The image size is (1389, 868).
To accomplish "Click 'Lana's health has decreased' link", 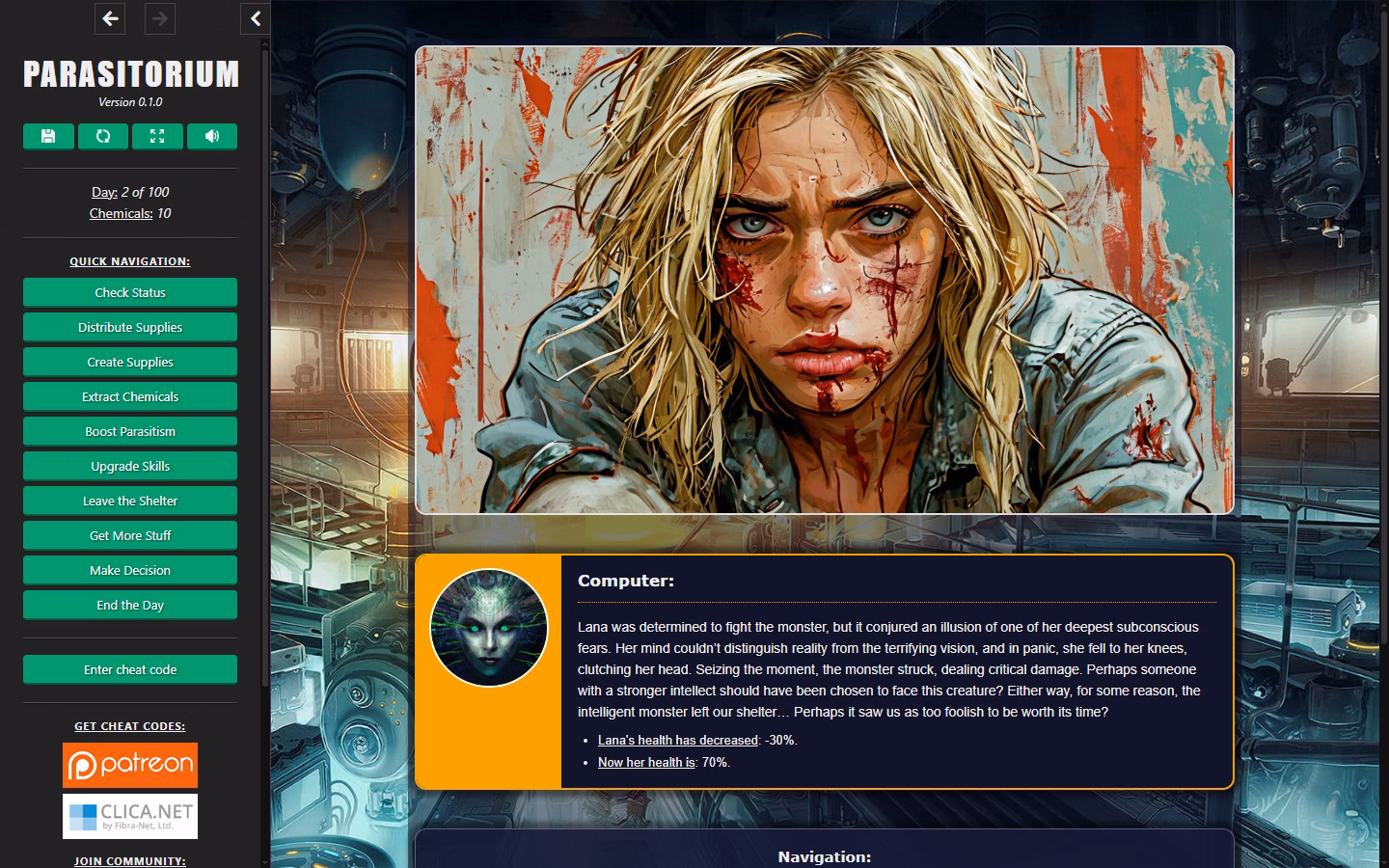I will tap(678, 740).
